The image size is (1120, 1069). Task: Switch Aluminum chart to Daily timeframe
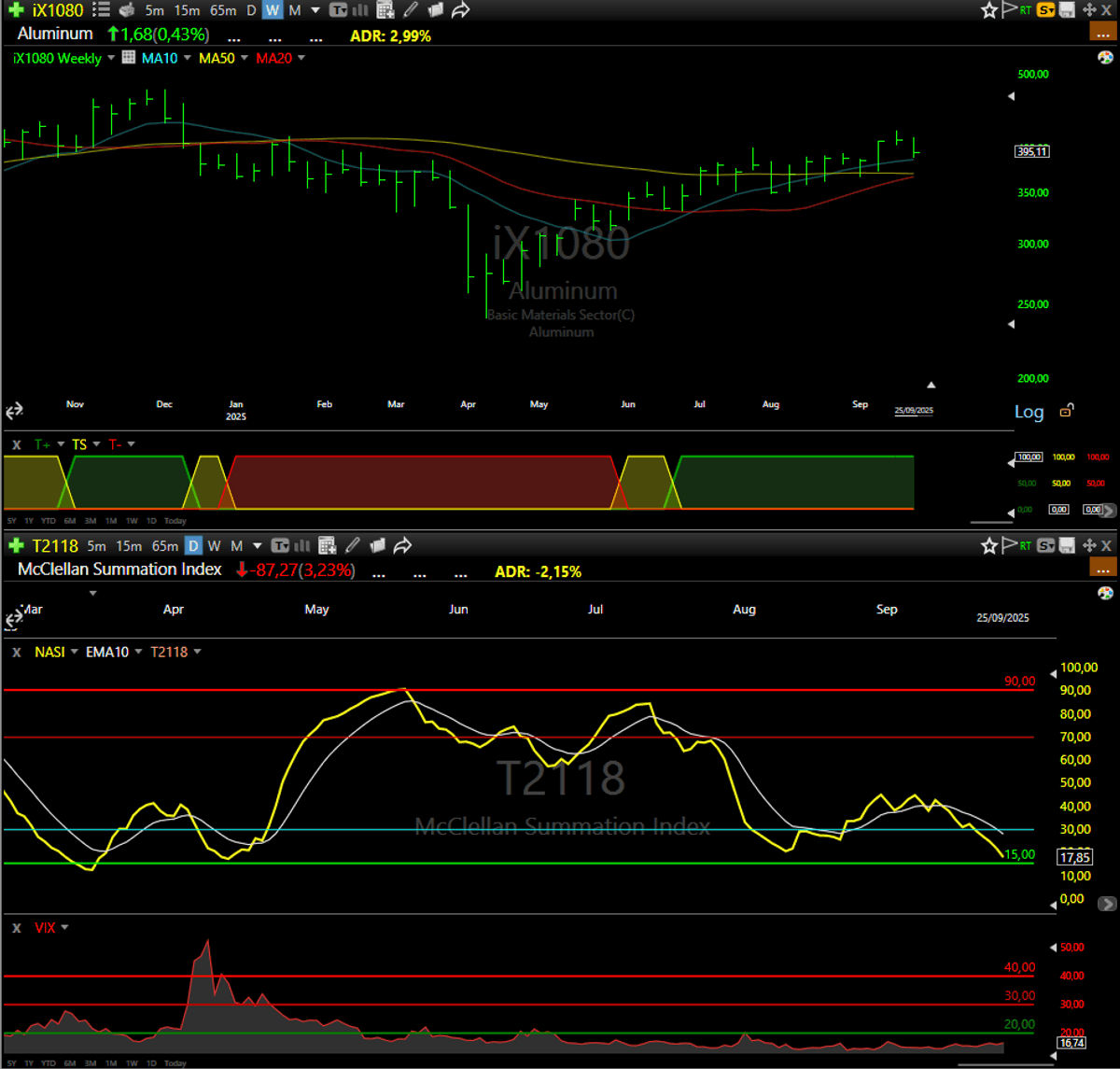[x=250, y=11]
